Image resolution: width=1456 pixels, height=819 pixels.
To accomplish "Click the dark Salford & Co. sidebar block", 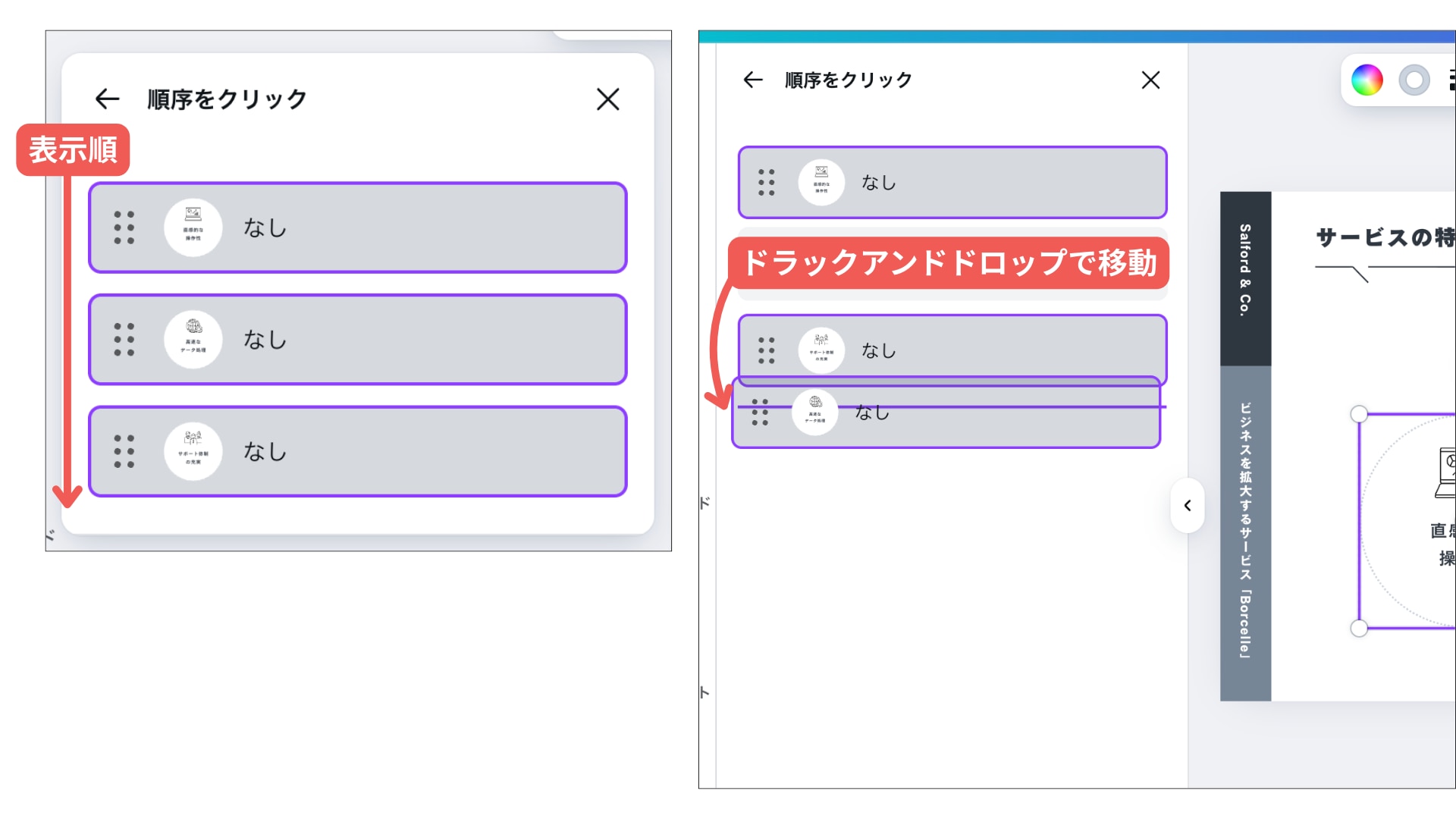I will pos(1245,278).
